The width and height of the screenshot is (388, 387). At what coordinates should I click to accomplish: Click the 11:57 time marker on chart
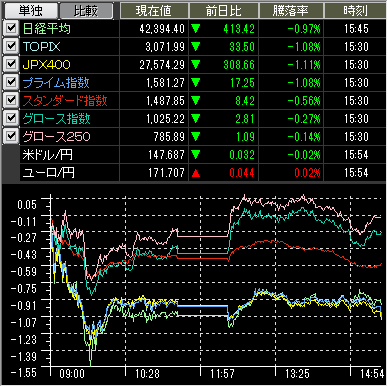(x=222, y=374)
